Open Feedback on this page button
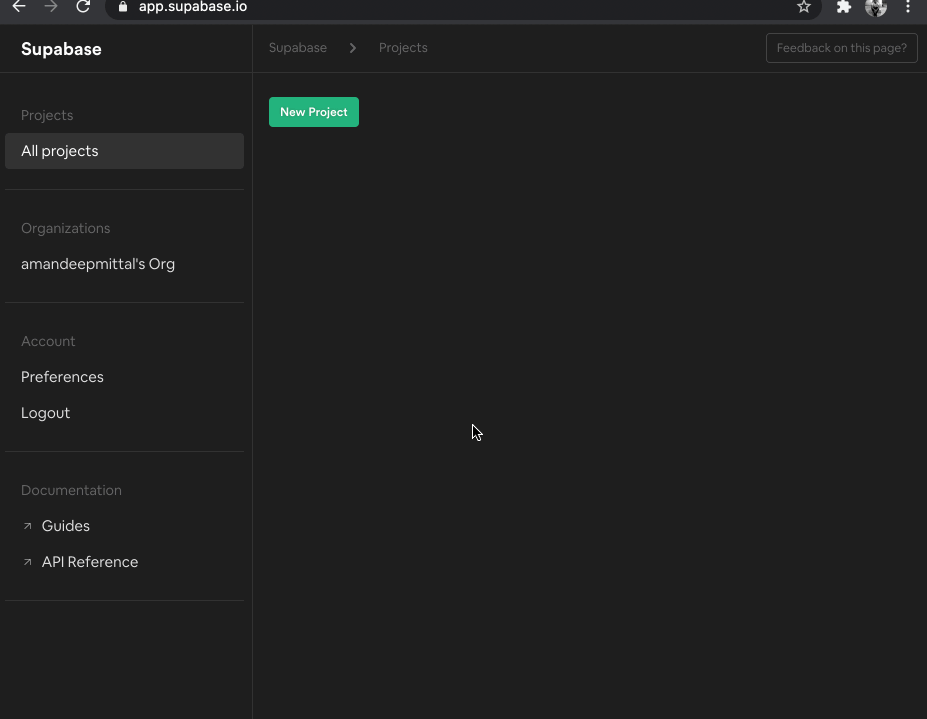The height and width of the screenshot is (719, 927). [x=841, y=48]
